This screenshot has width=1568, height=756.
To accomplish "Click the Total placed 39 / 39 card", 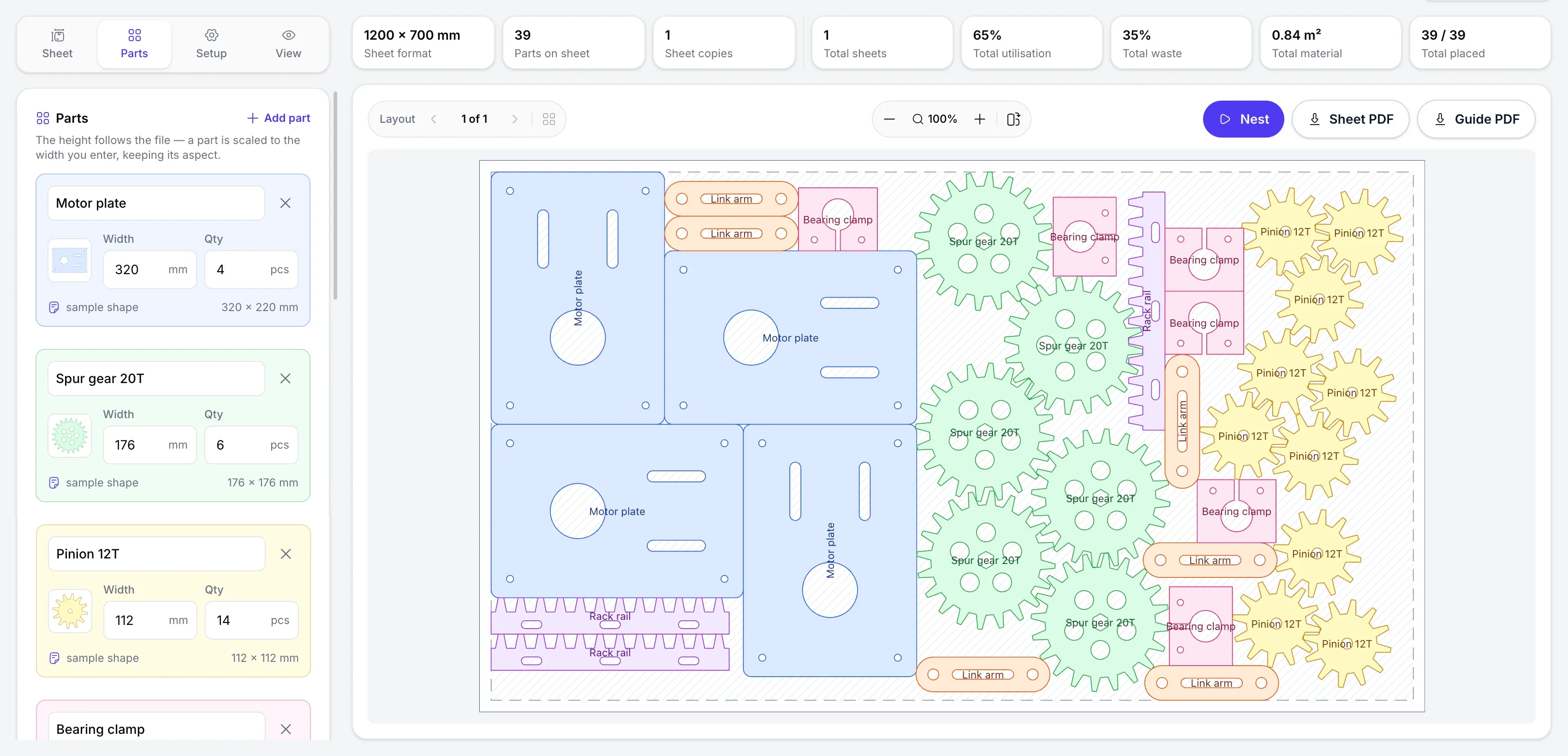I will coord(1480,43).
